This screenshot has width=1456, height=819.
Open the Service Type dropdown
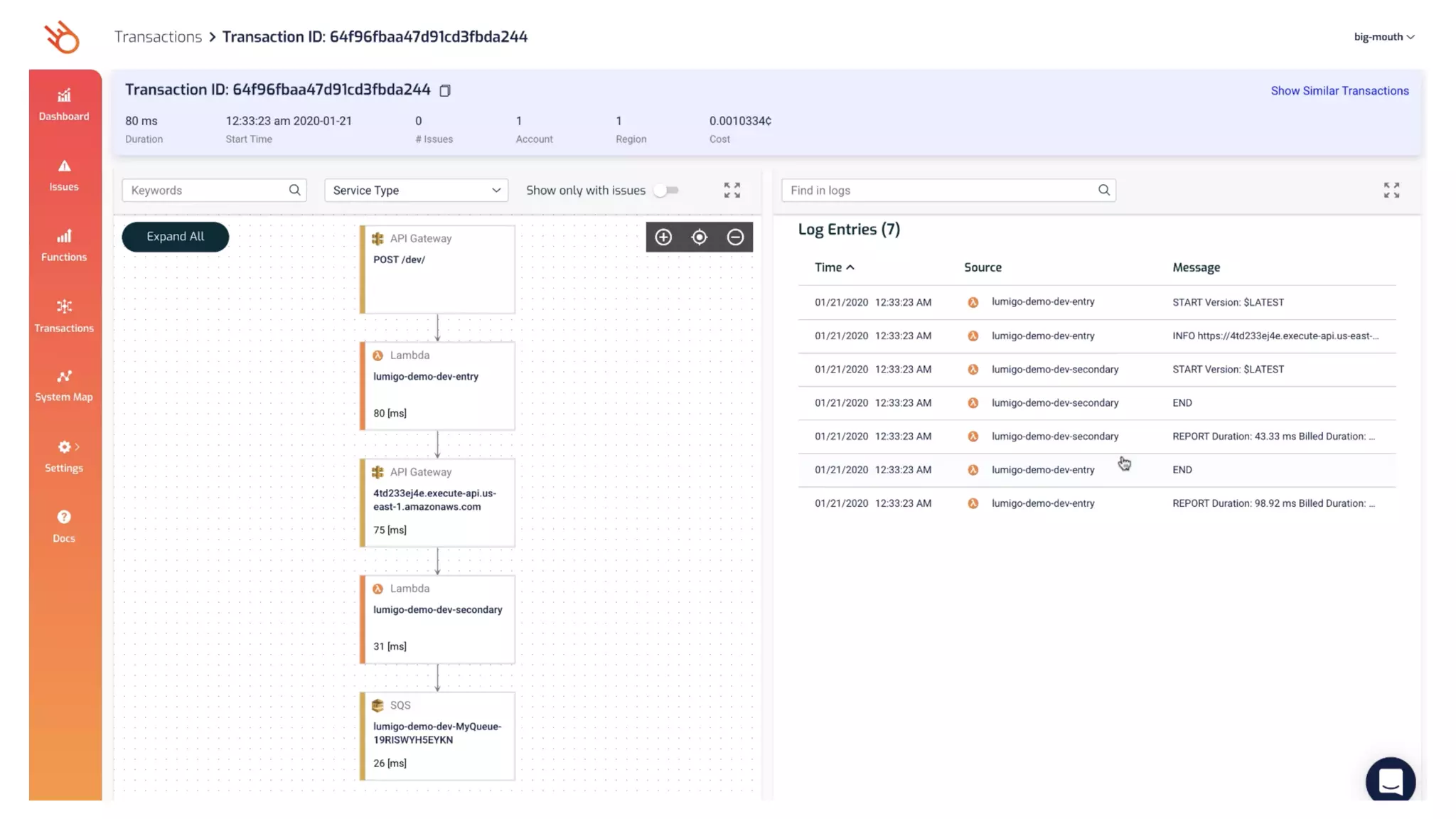click(x=416, y=190)
